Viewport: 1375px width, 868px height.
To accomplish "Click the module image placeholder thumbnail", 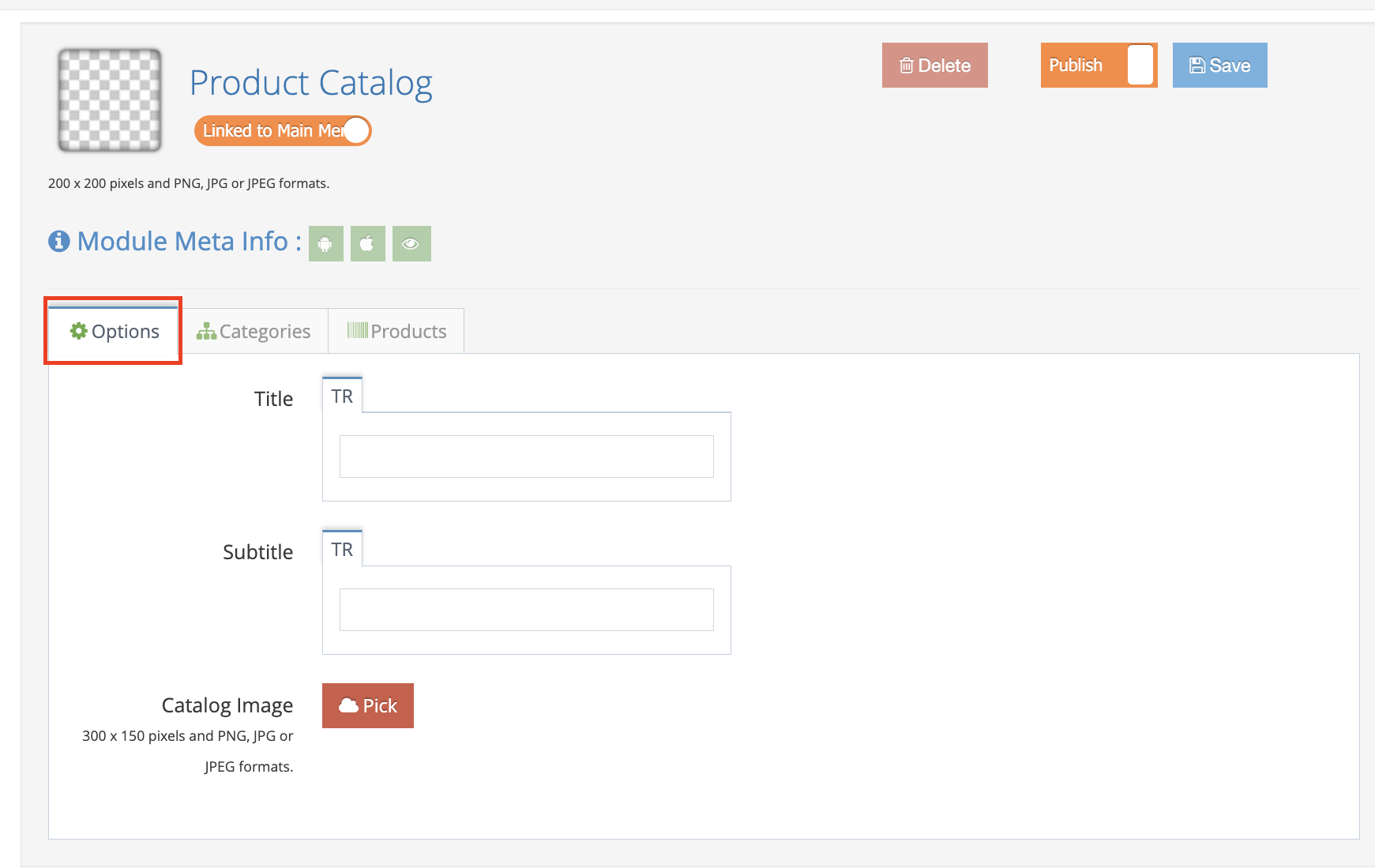I will coord(108,100).
